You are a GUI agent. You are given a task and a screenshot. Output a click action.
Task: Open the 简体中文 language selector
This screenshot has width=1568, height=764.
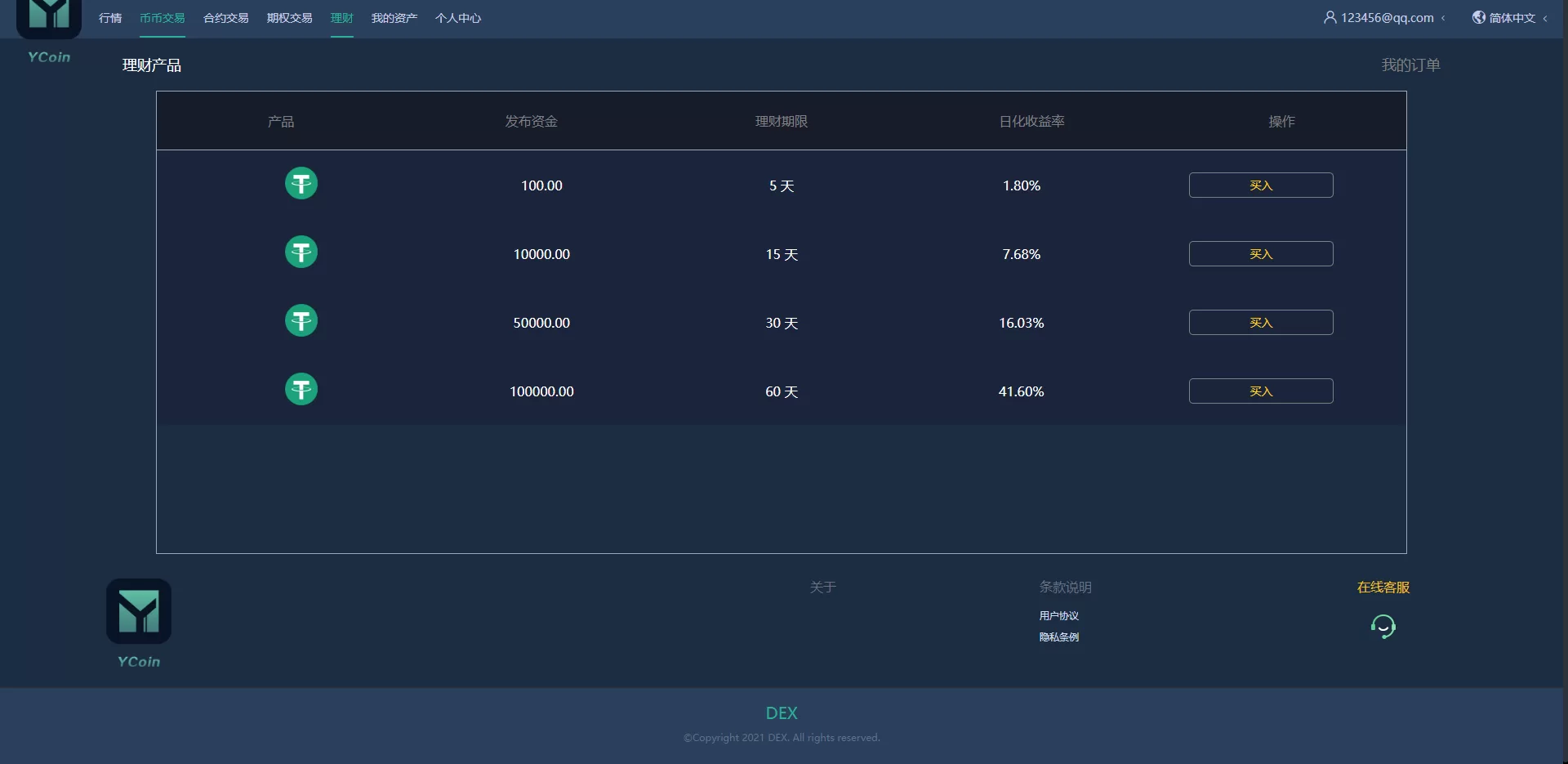(1512, 18)
